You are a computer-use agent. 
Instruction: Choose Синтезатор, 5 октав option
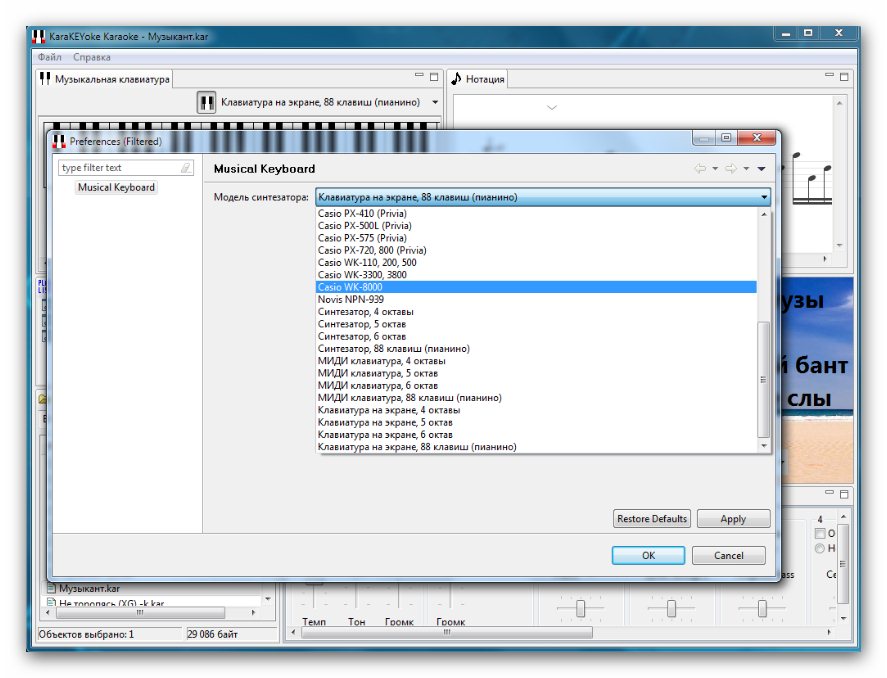point(536,325)
